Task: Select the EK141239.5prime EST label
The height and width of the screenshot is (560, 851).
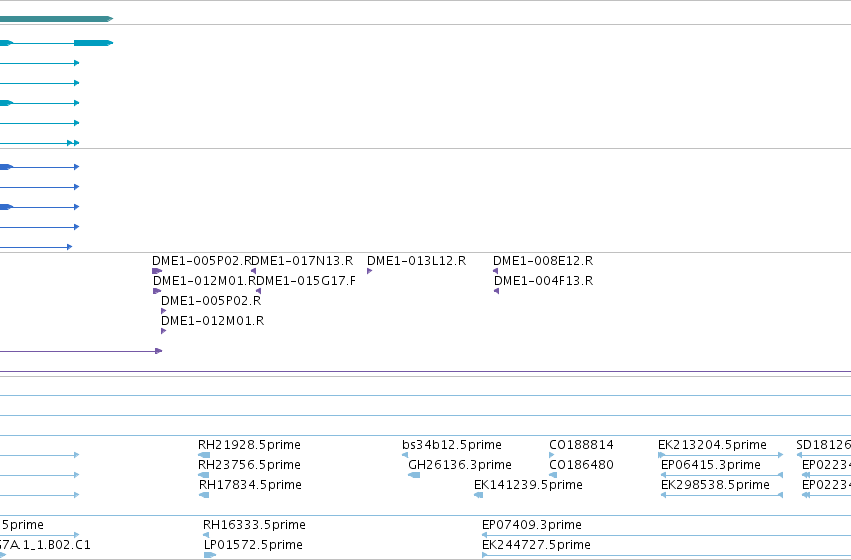Action: [x=528, y=485]
